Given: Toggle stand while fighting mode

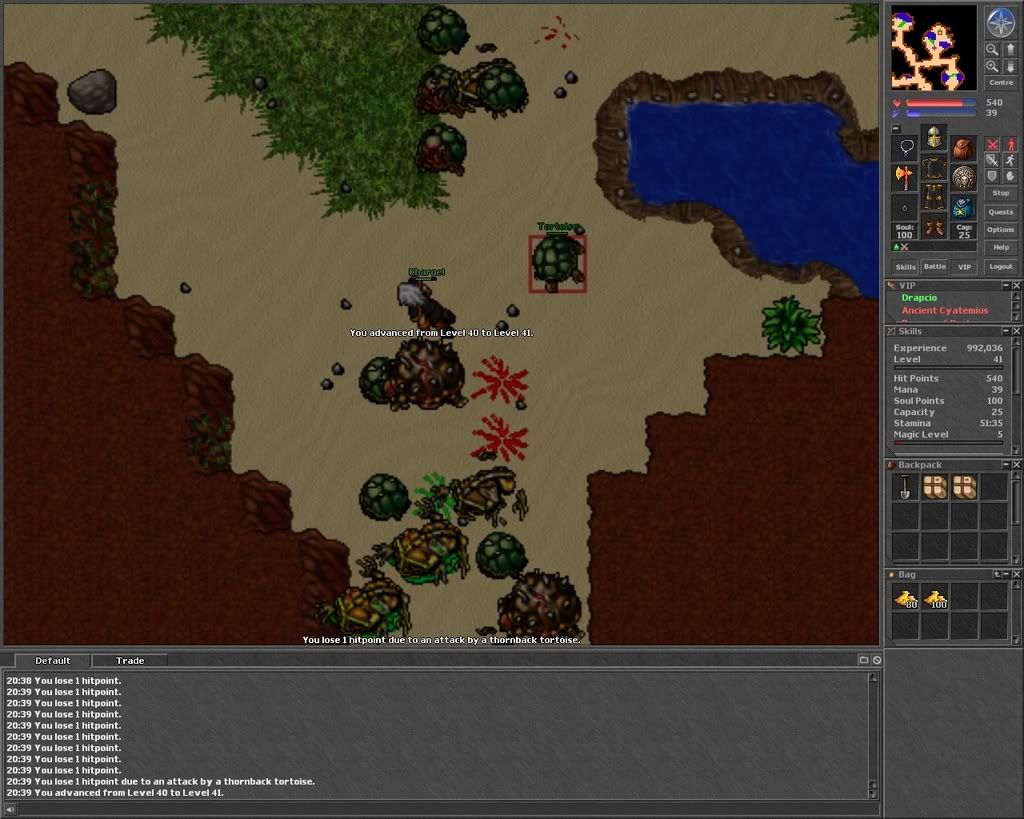Looking at the screenshot, I should tap(1010, 144).
